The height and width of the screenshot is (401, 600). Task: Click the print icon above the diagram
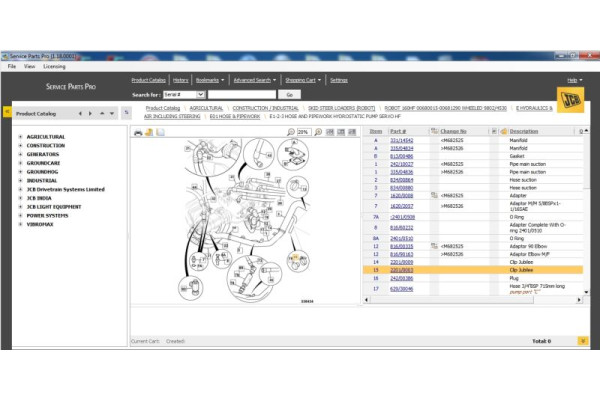[137, 131]
